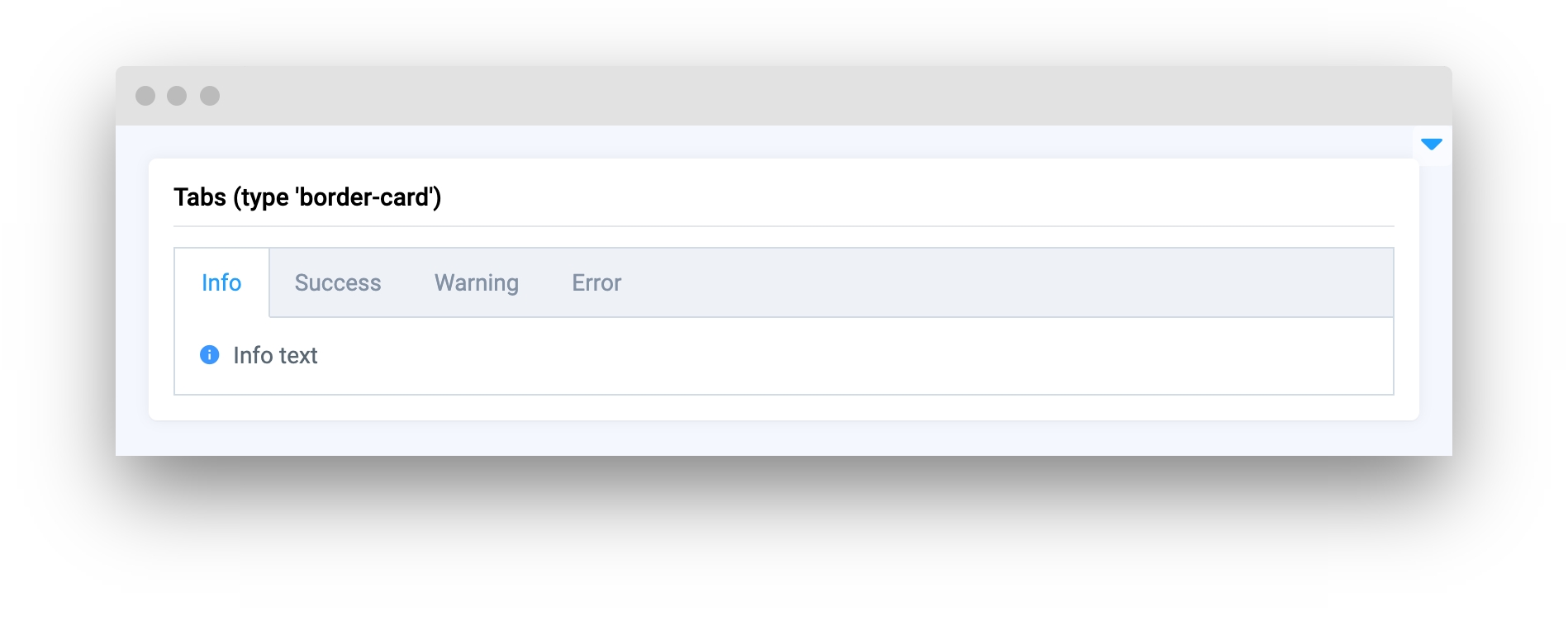
Task: Click the white card margin below the tab panel
Action: tap(784, 408)
